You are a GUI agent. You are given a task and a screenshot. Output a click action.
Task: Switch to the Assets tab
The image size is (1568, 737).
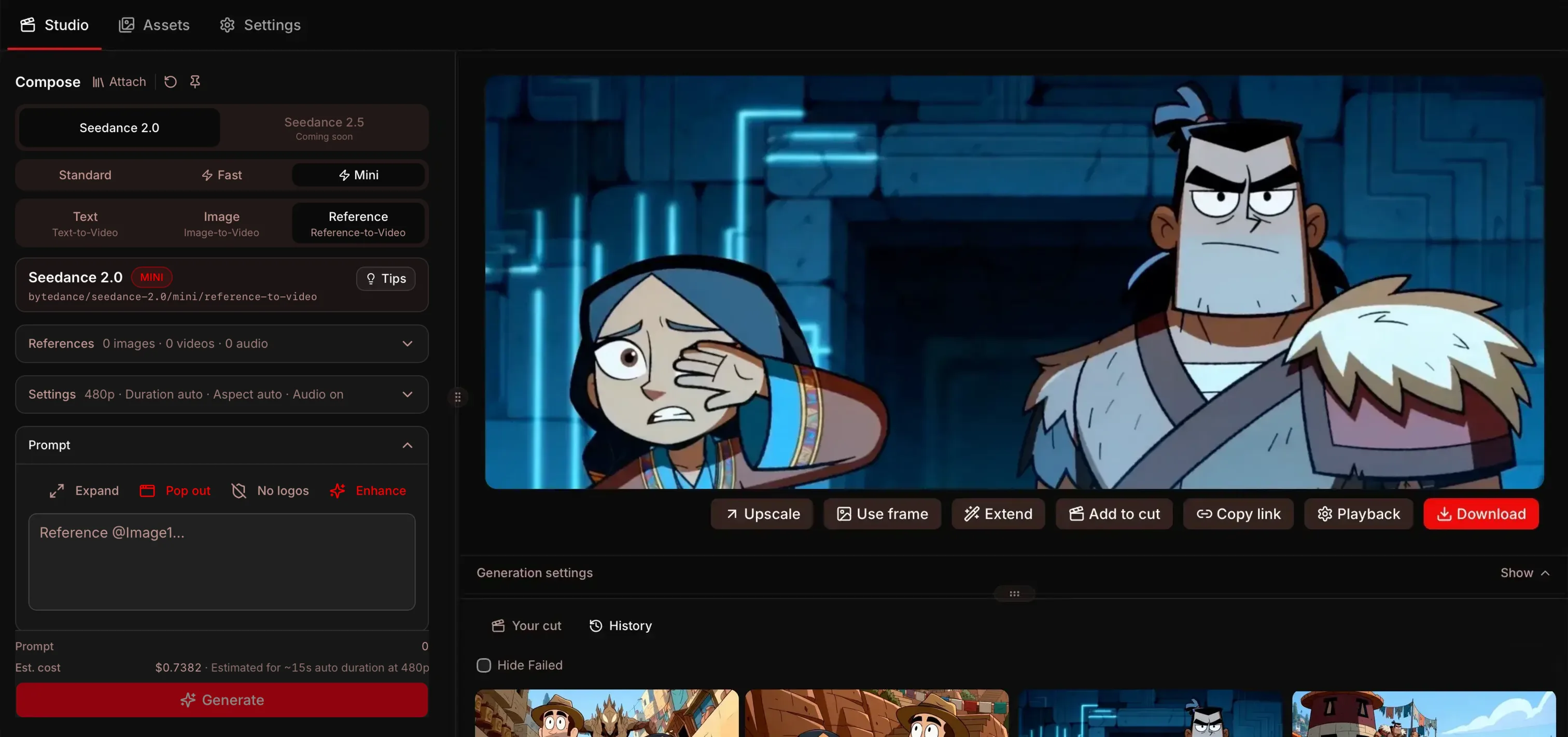coord(154,25)
